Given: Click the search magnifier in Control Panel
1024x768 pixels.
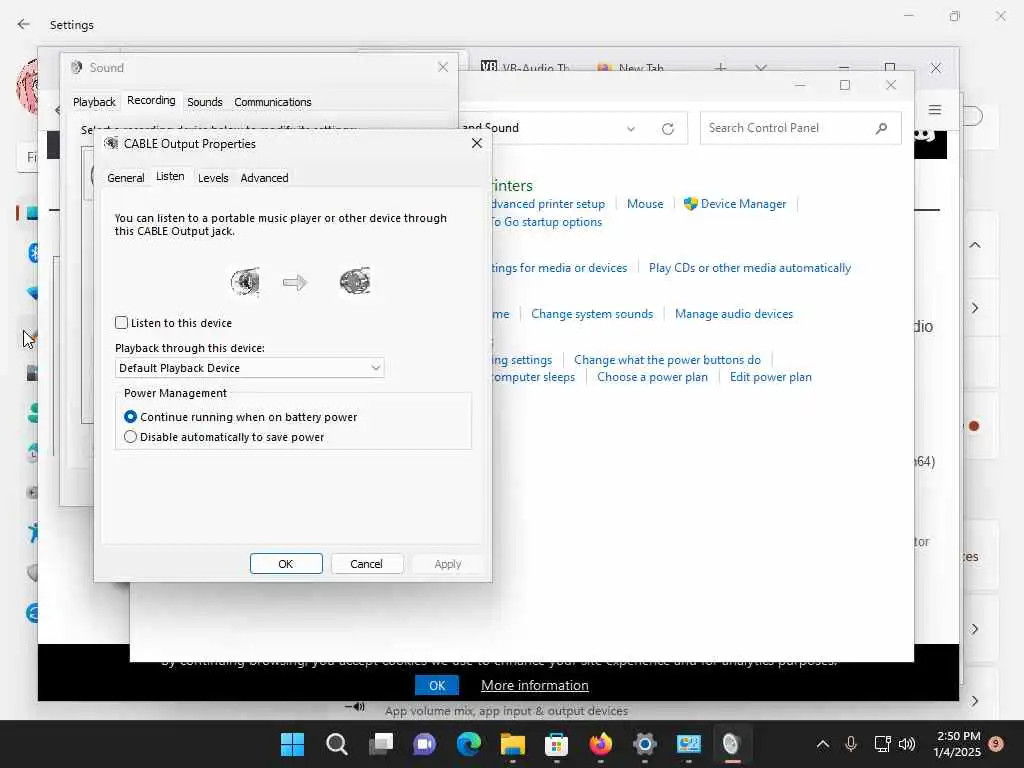Looking at the screenshot, I should tap(881, 128).
